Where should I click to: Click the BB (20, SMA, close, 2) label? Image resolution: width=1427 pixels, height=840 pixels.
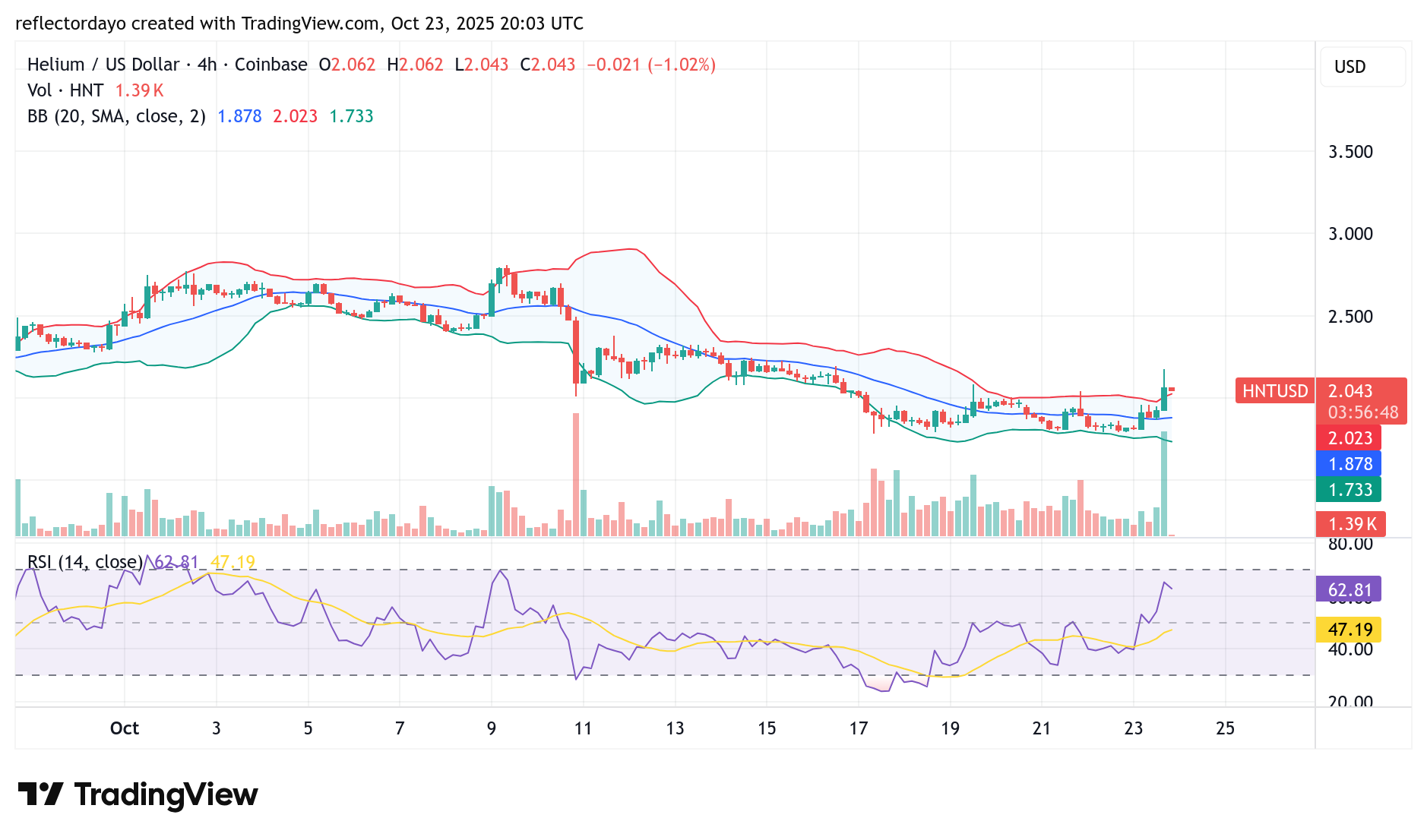[x=116, y=116]
